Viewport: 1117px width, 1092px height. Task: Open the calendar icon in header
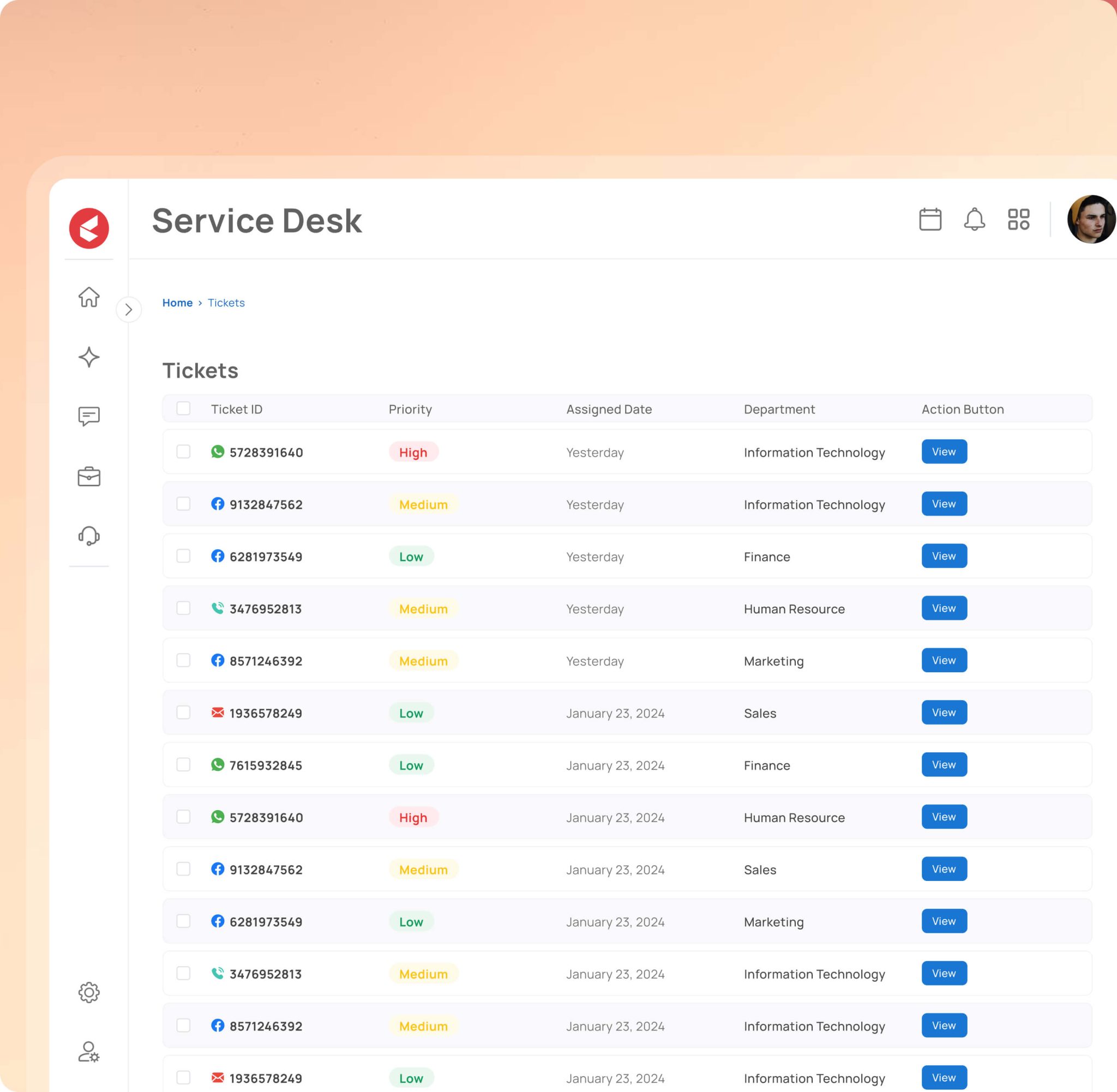click(x=930, y=219)
